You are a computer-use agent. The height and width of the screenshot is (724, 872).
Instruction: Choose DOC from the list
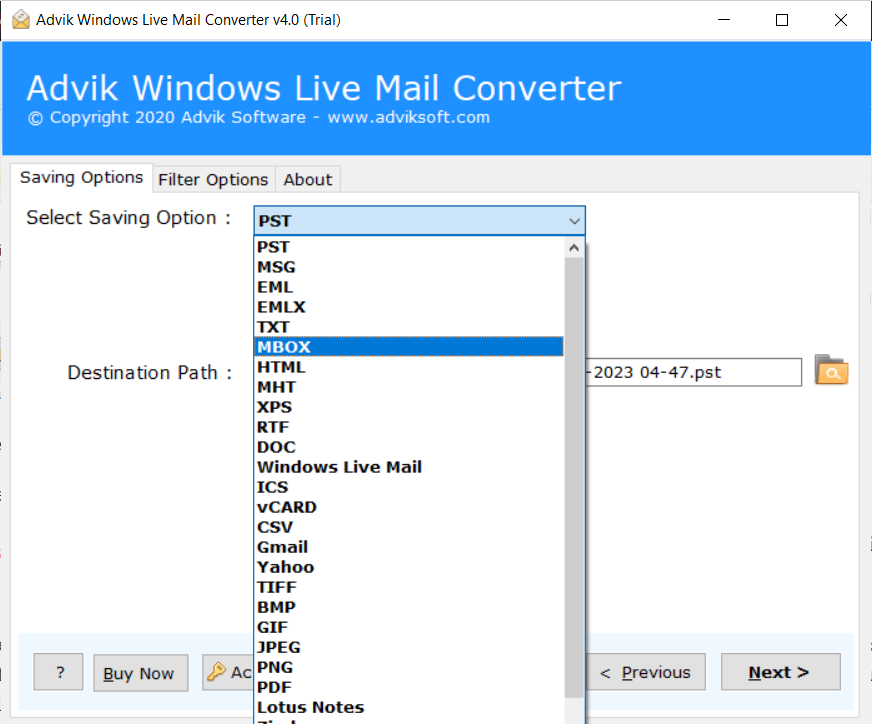pos(409,447)
